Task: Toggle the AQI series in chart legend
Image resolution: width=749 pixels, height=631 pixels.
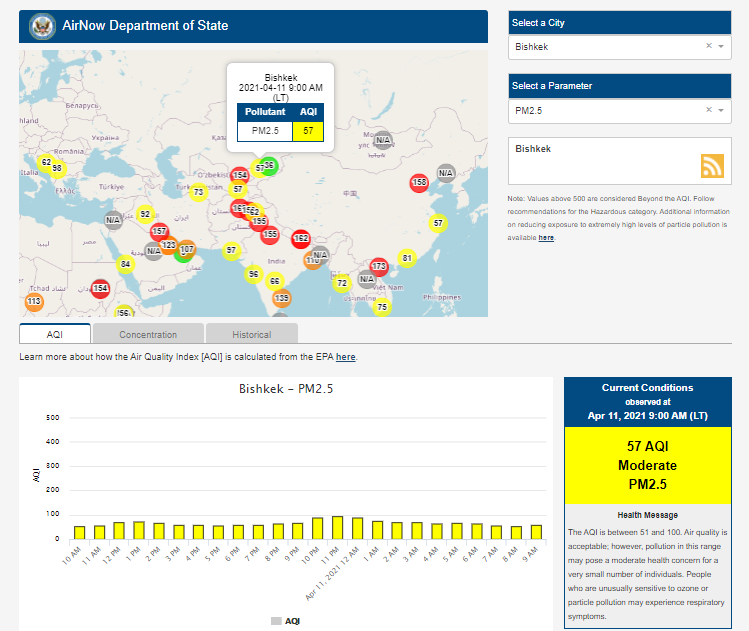Action: 285,621
